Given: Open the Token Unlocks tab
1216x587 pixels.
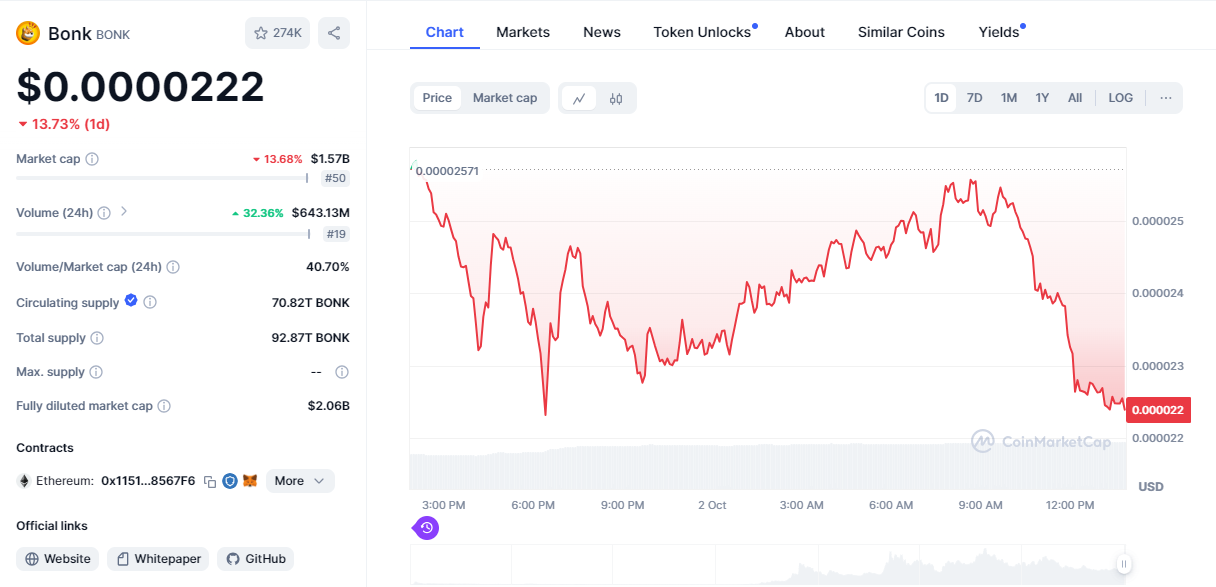Looking at the screenshot, I should [x=703, y=32].
